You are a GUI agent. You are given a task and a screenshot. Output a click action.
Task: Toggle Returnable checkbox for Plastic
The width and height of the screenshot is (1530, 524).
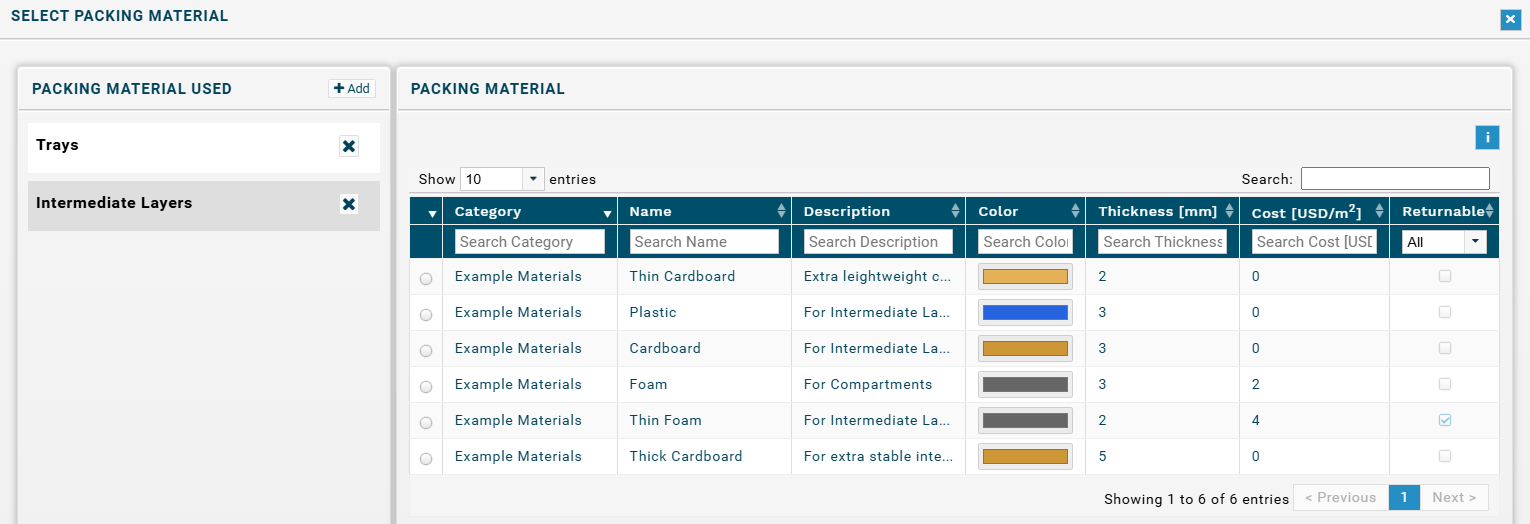[1445, 312]
